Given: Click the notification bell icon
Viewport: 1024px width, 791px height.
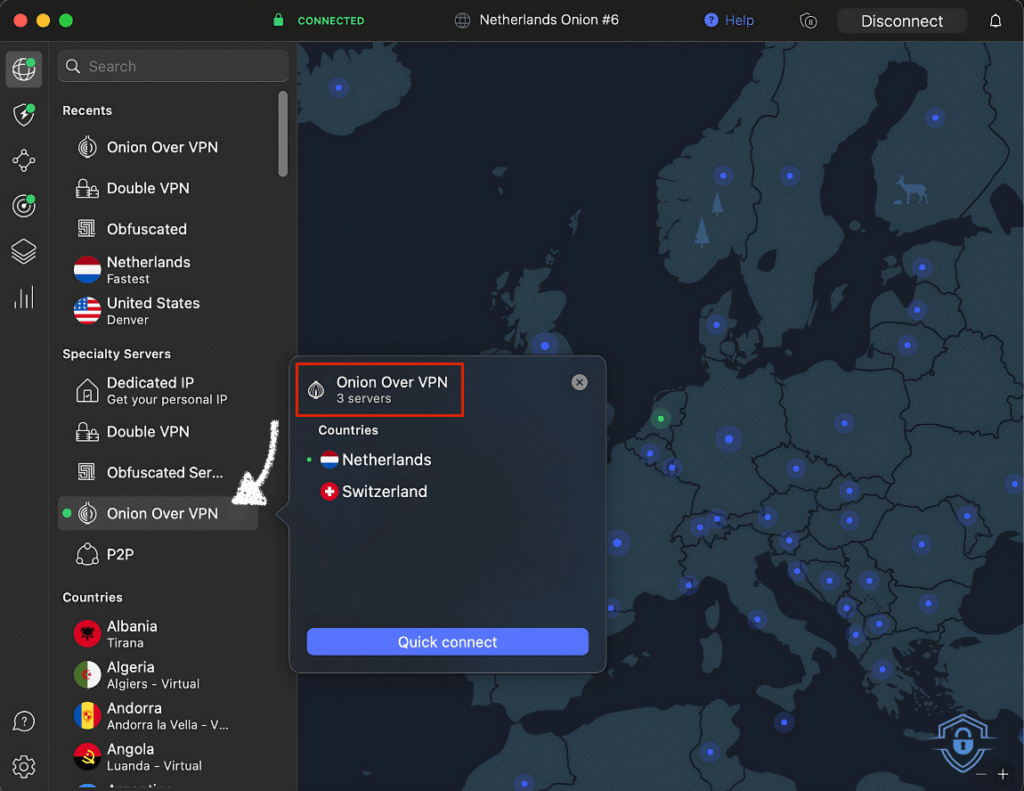Looking at the screenshot, I should 995,21.
